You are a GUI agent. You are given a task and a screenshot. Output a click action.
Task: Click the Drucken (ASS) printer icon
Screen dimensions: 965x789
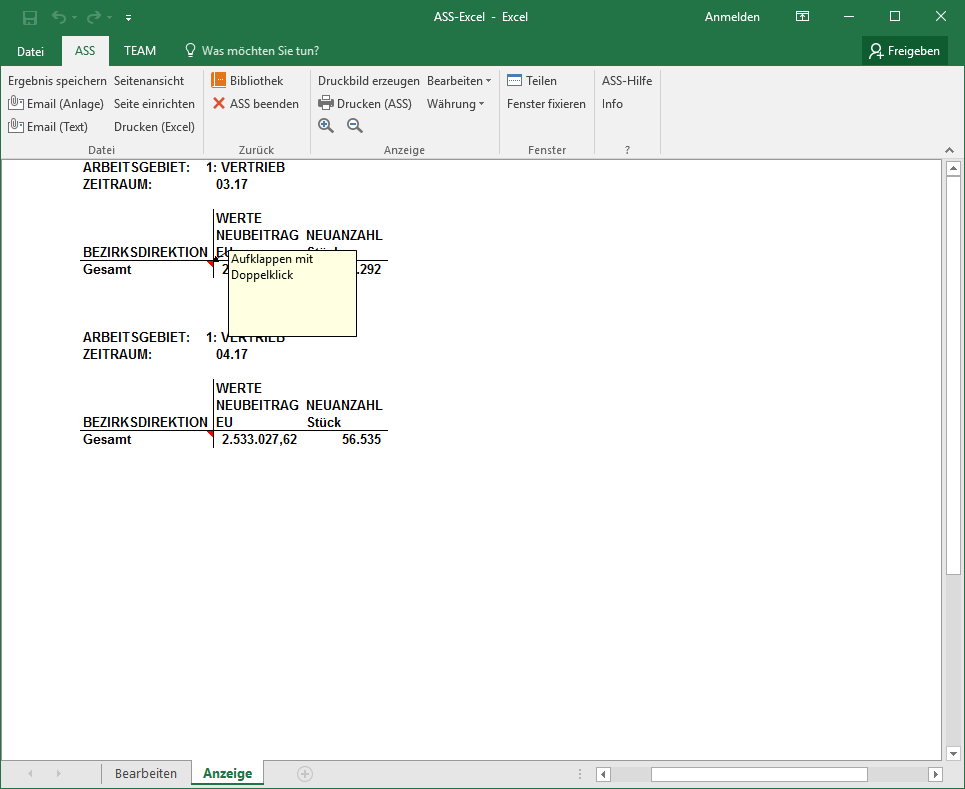tap(326, 103)
